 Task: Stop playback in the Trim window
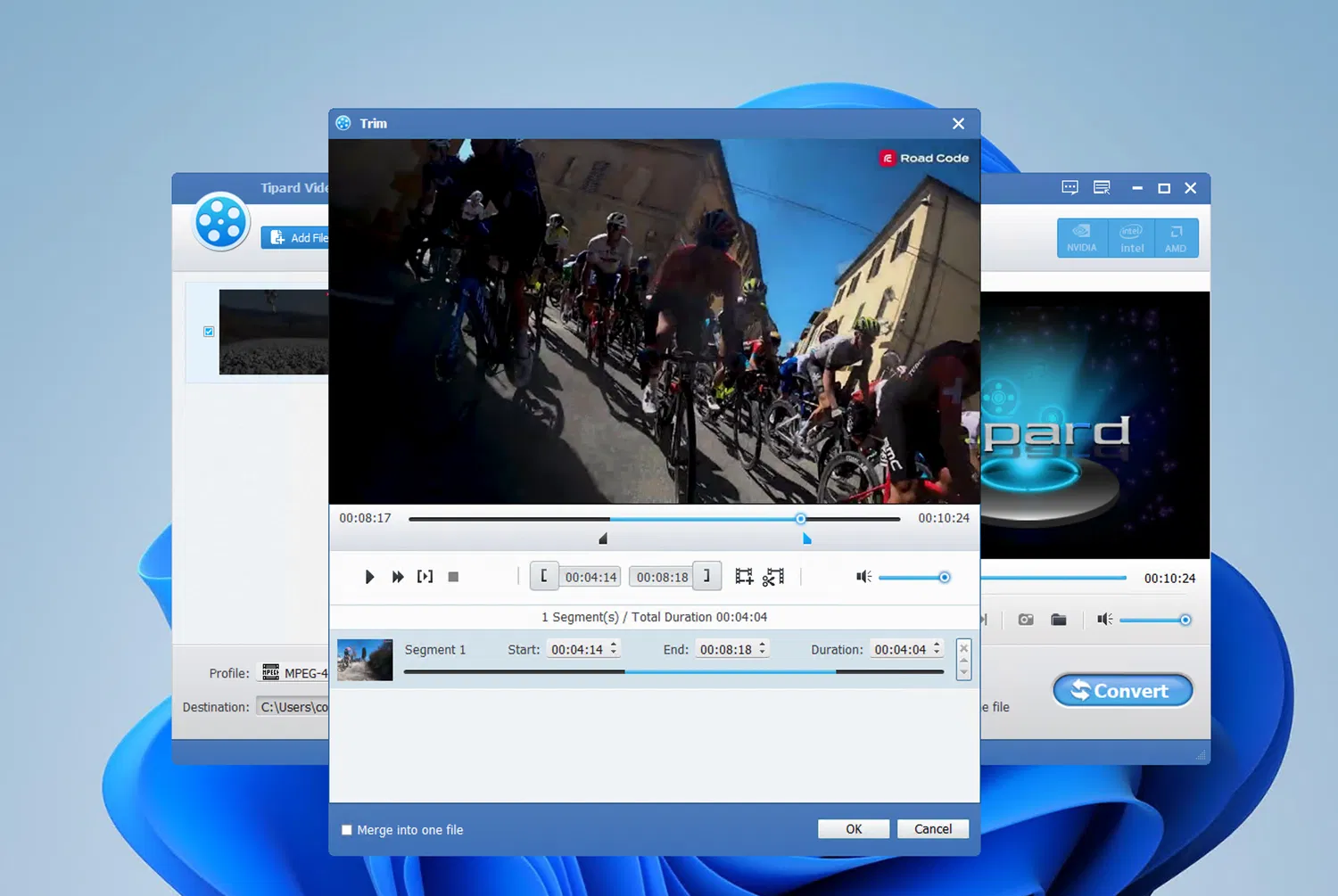[453, 577]
